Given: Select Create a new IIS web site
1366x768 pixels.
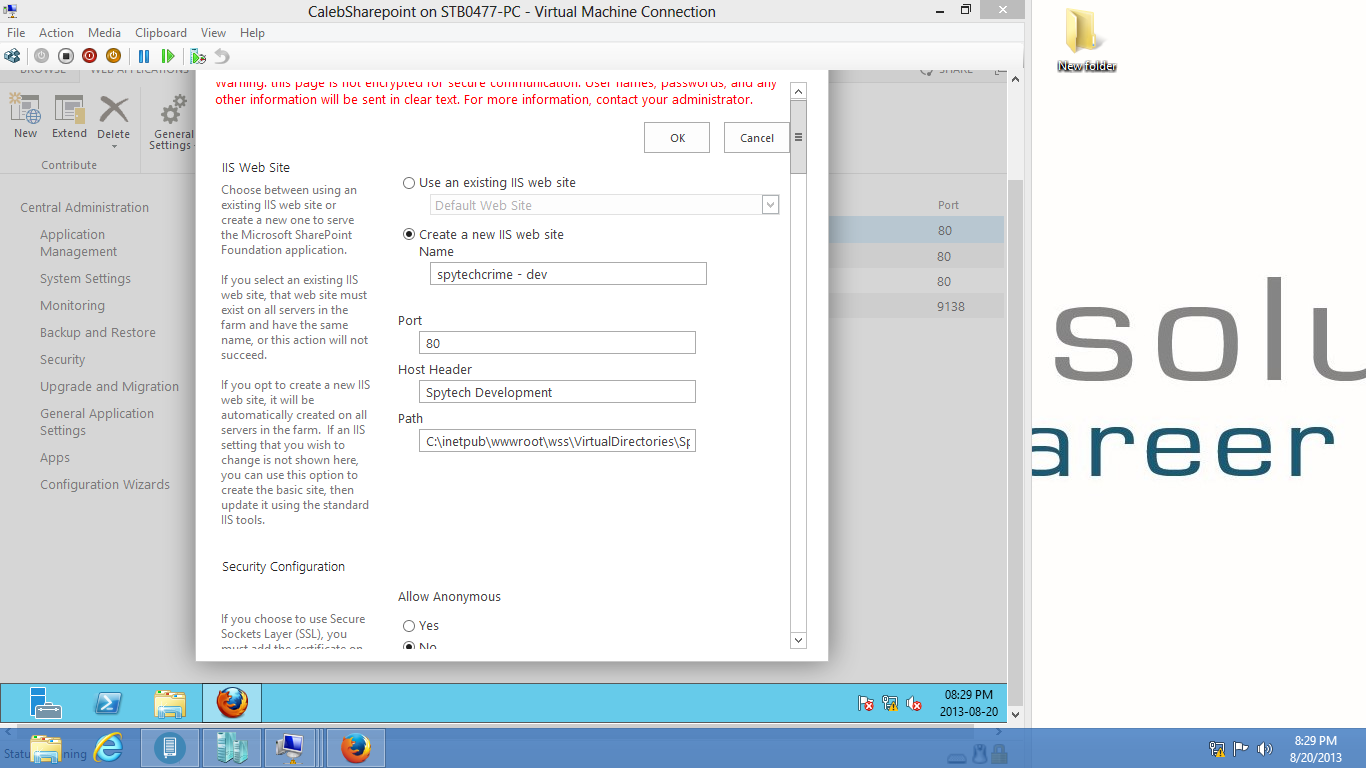Looking at the screenshot, I should (x=409, y=234).
